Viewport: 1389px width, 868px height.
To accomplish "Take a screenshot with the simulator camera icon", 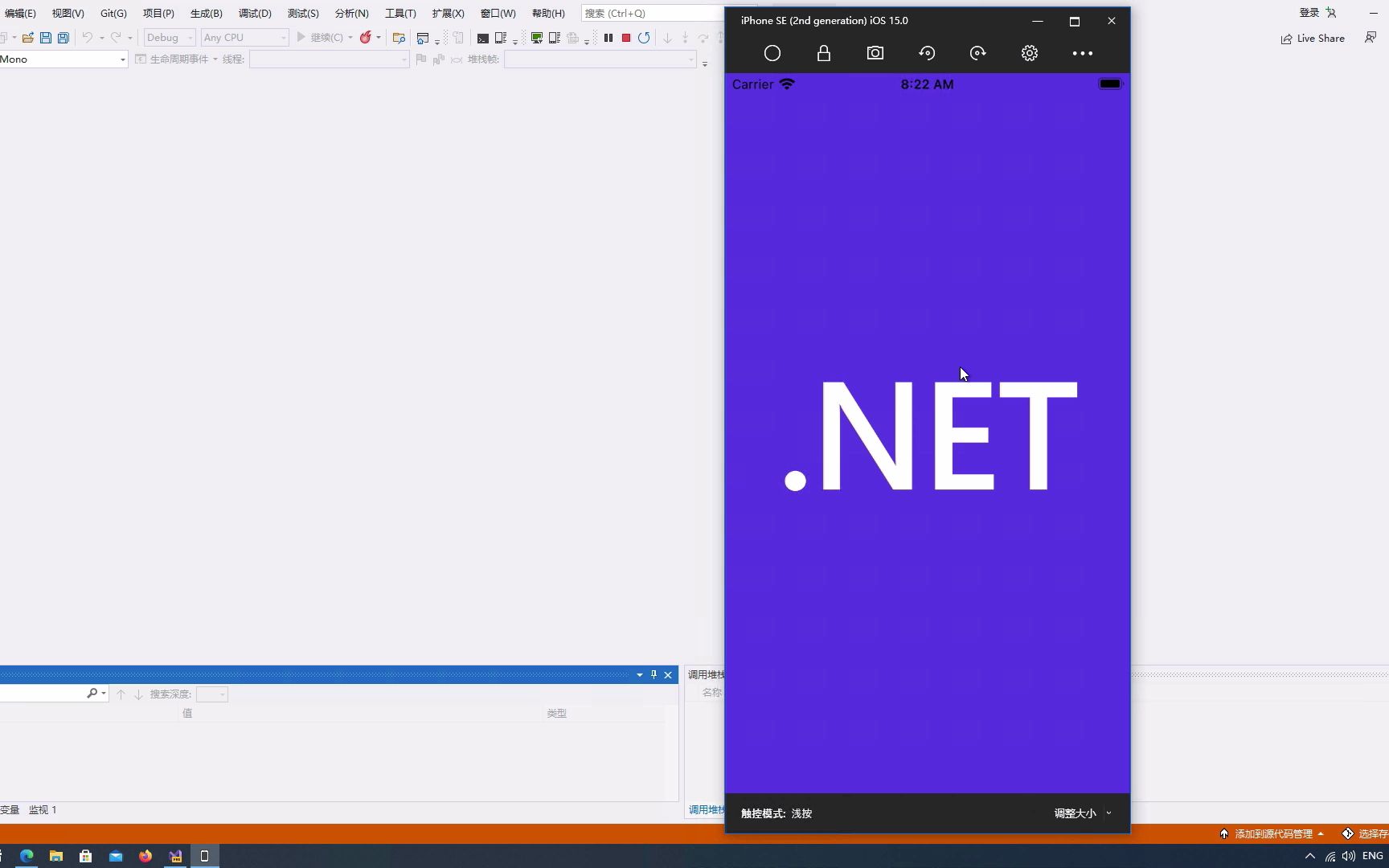I will [x=875, y=53].
